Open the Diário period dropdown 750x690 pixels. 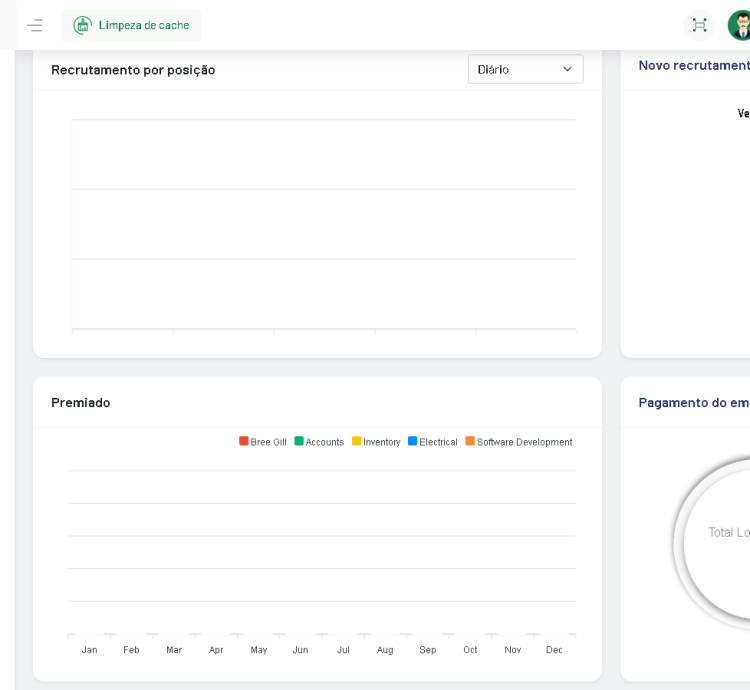(525, 69)
